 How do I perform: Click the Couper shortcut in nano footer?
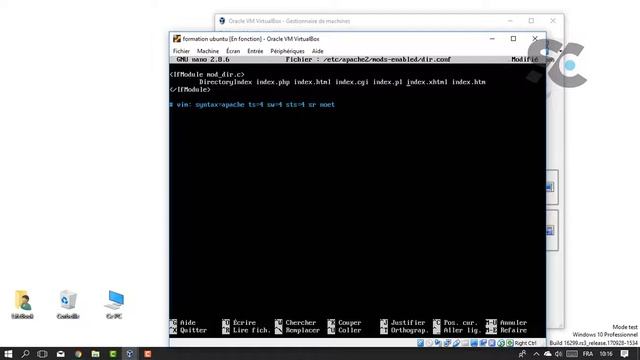coord(344,322)
